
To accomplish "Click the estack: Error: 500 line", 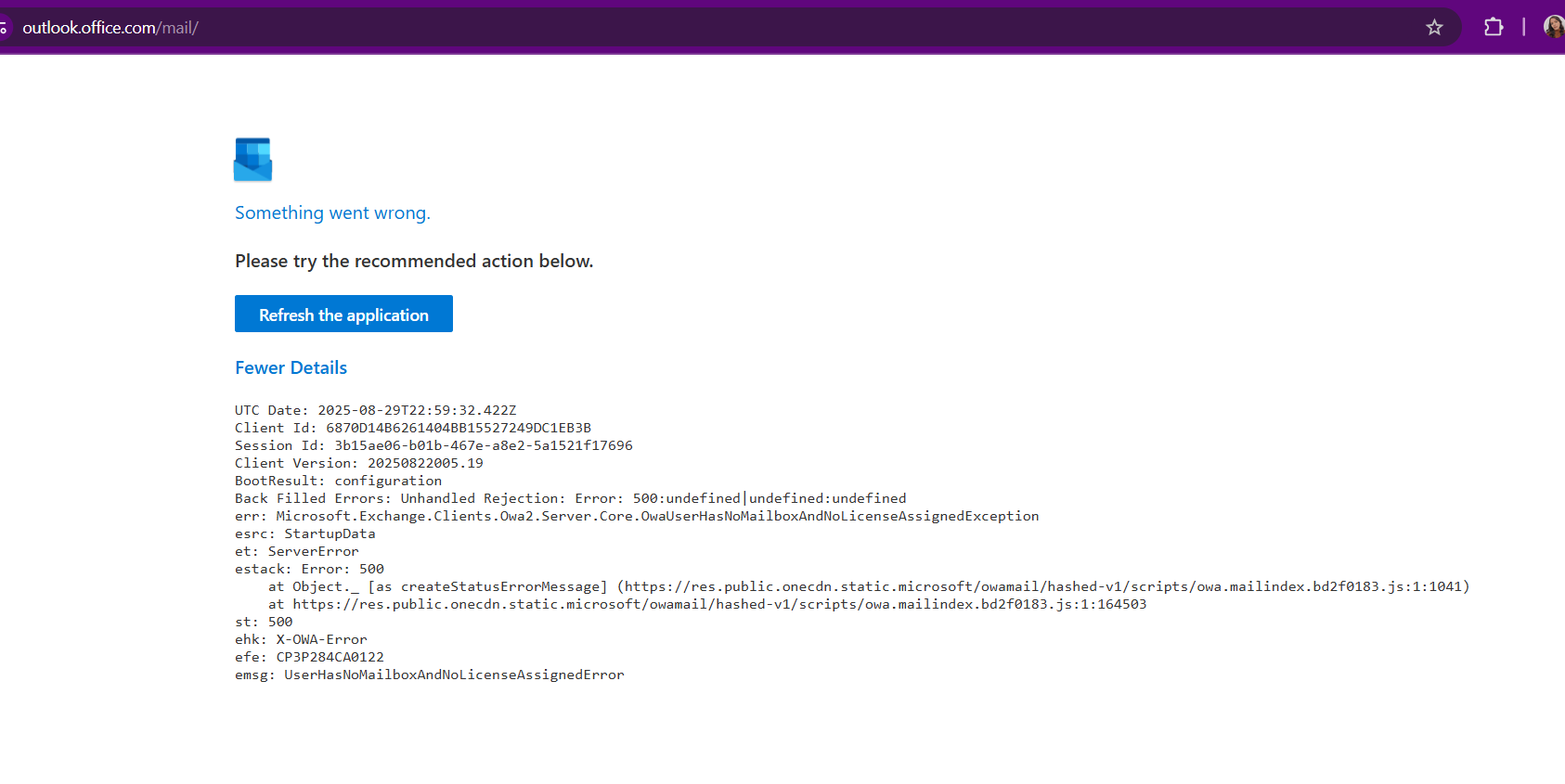I will (309, 569).
